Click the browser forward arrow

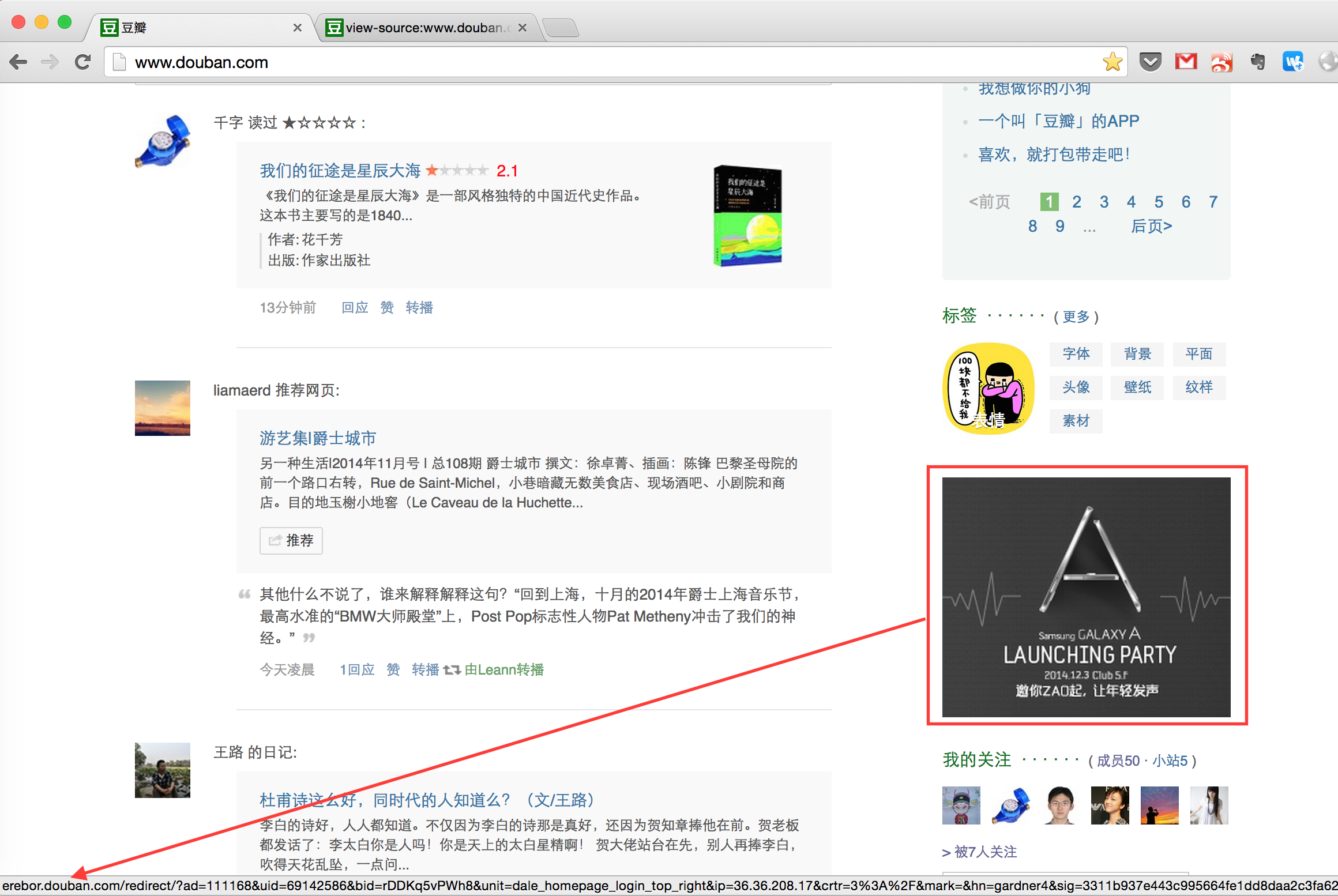pos(50,62)
